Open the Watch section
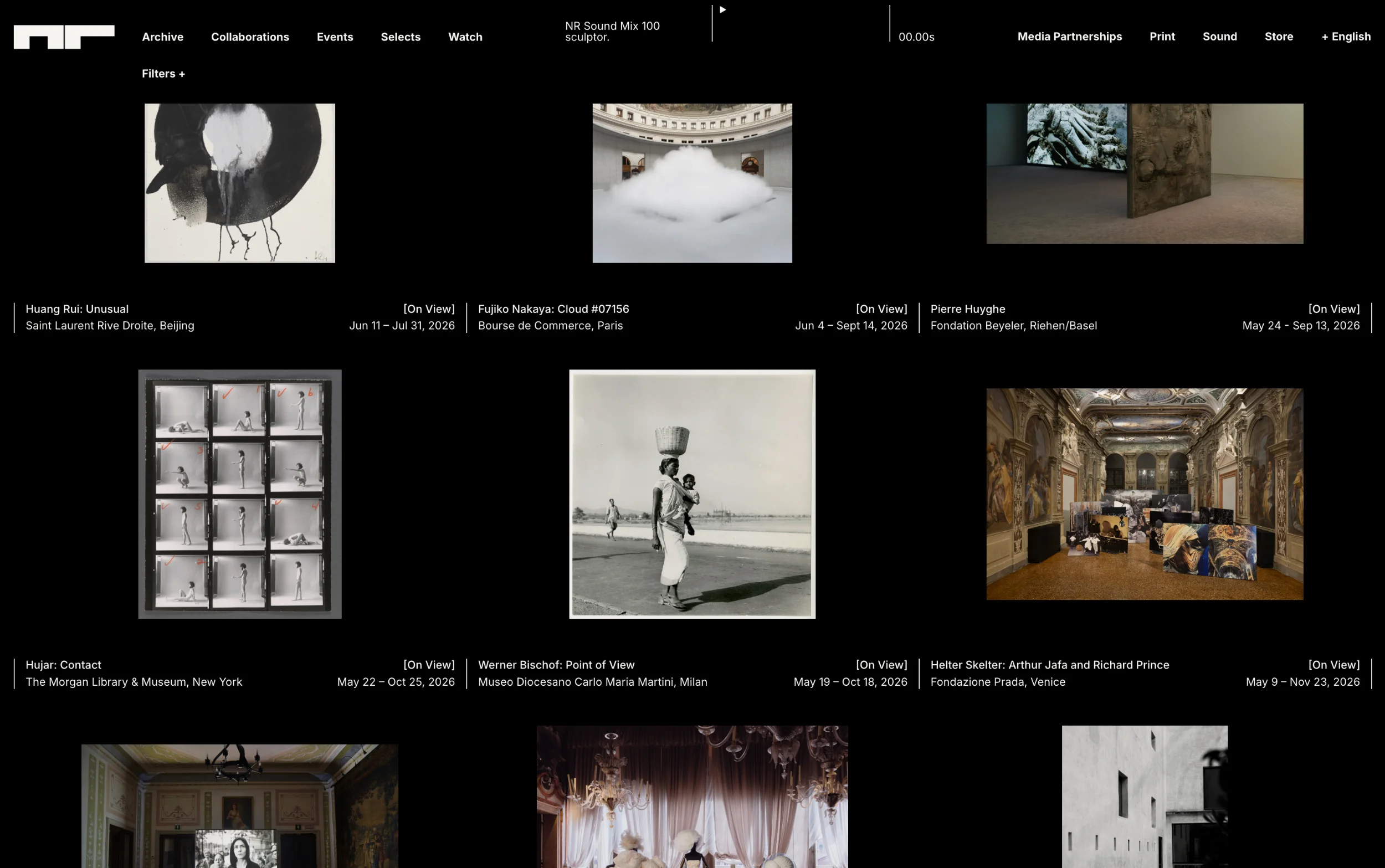Viewport: 1385px width, 868px height. point(465,37)
